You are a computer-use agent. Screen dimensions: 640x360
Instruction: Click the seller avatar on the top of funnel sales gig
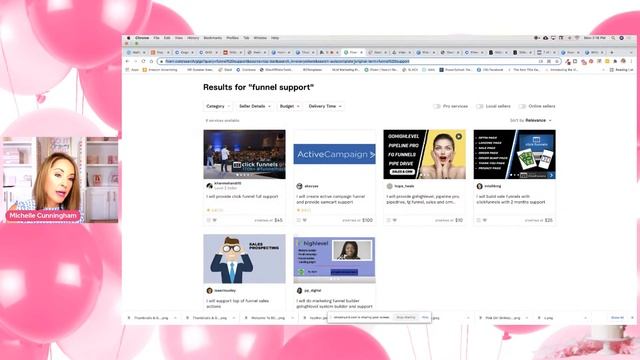pos(209,291)
